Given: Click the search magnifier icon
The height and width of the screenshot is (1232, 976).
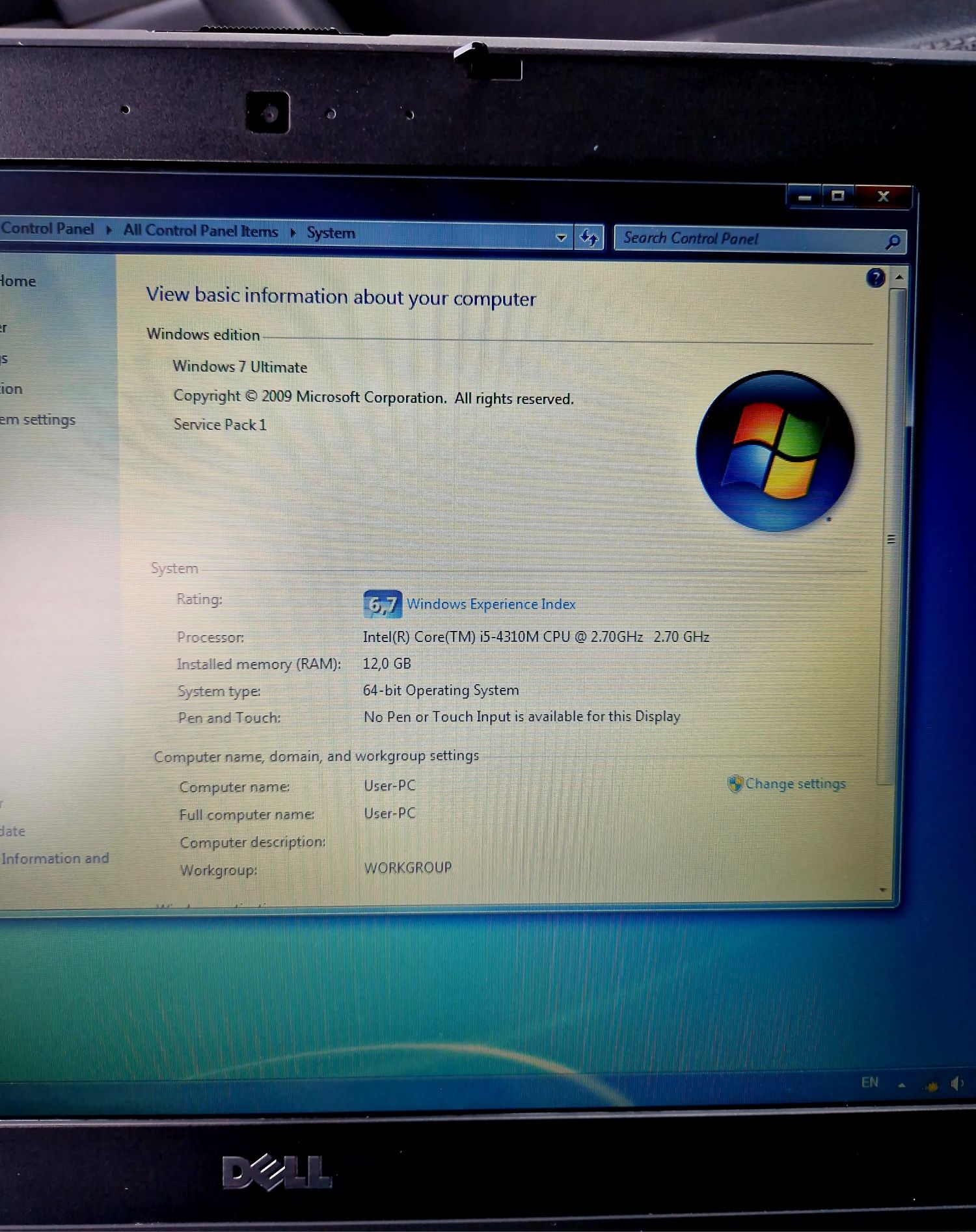Looking at the screenshot, I should pos(893,242).
